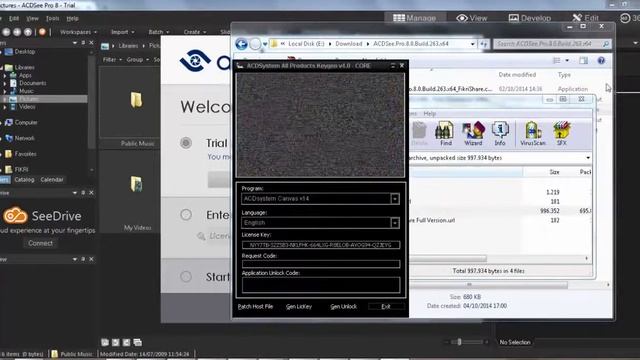Switch to the Catalog tab
Viewport: 640px width, 360px height.
click(24, 180)
